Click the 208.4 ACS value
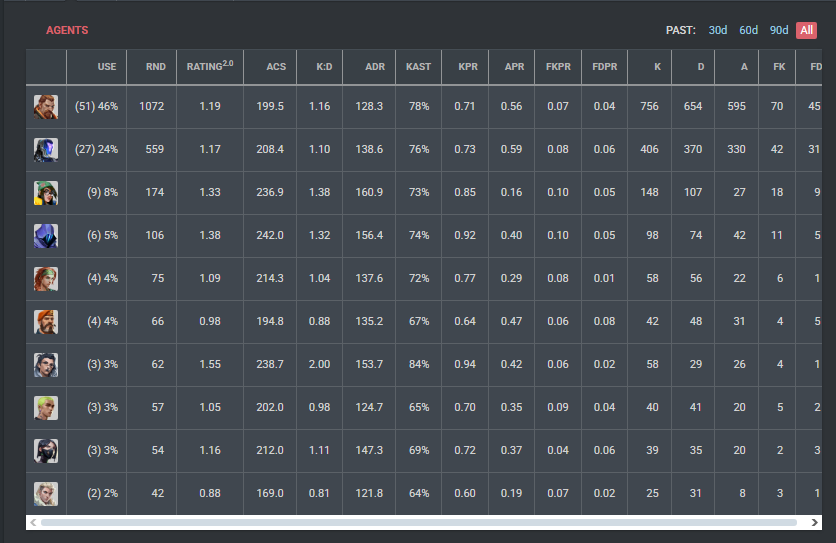The image size is (836, 543). tap(270, 149)
